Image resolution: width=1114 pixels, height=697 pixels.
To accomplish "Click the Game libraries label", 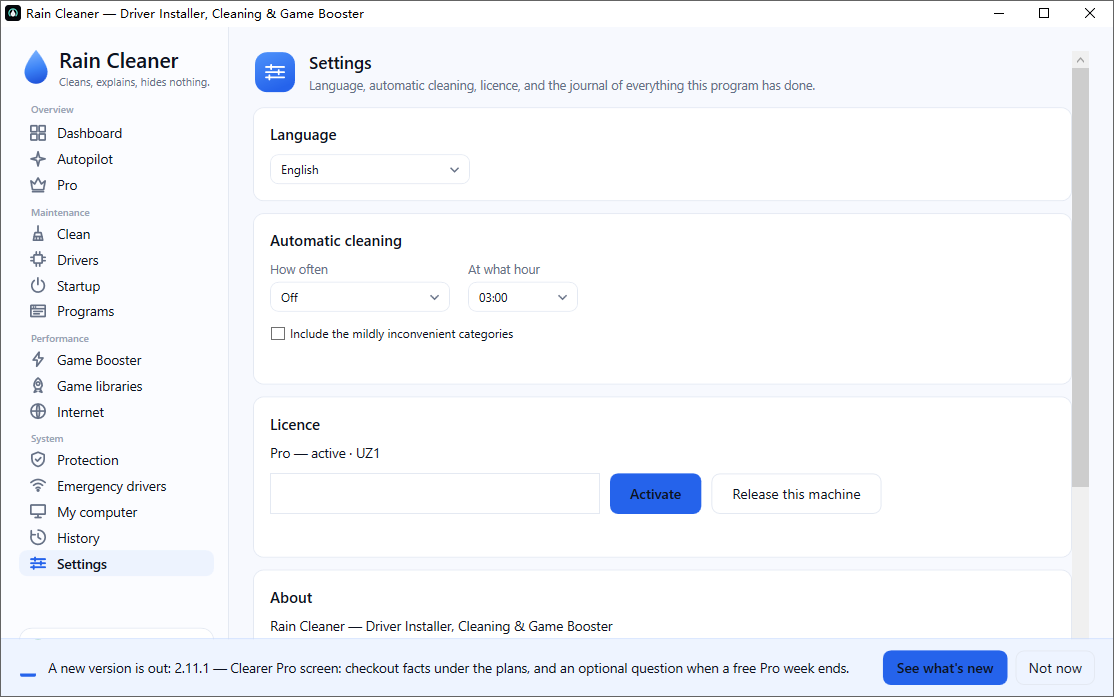I will (x=99, y=386).
